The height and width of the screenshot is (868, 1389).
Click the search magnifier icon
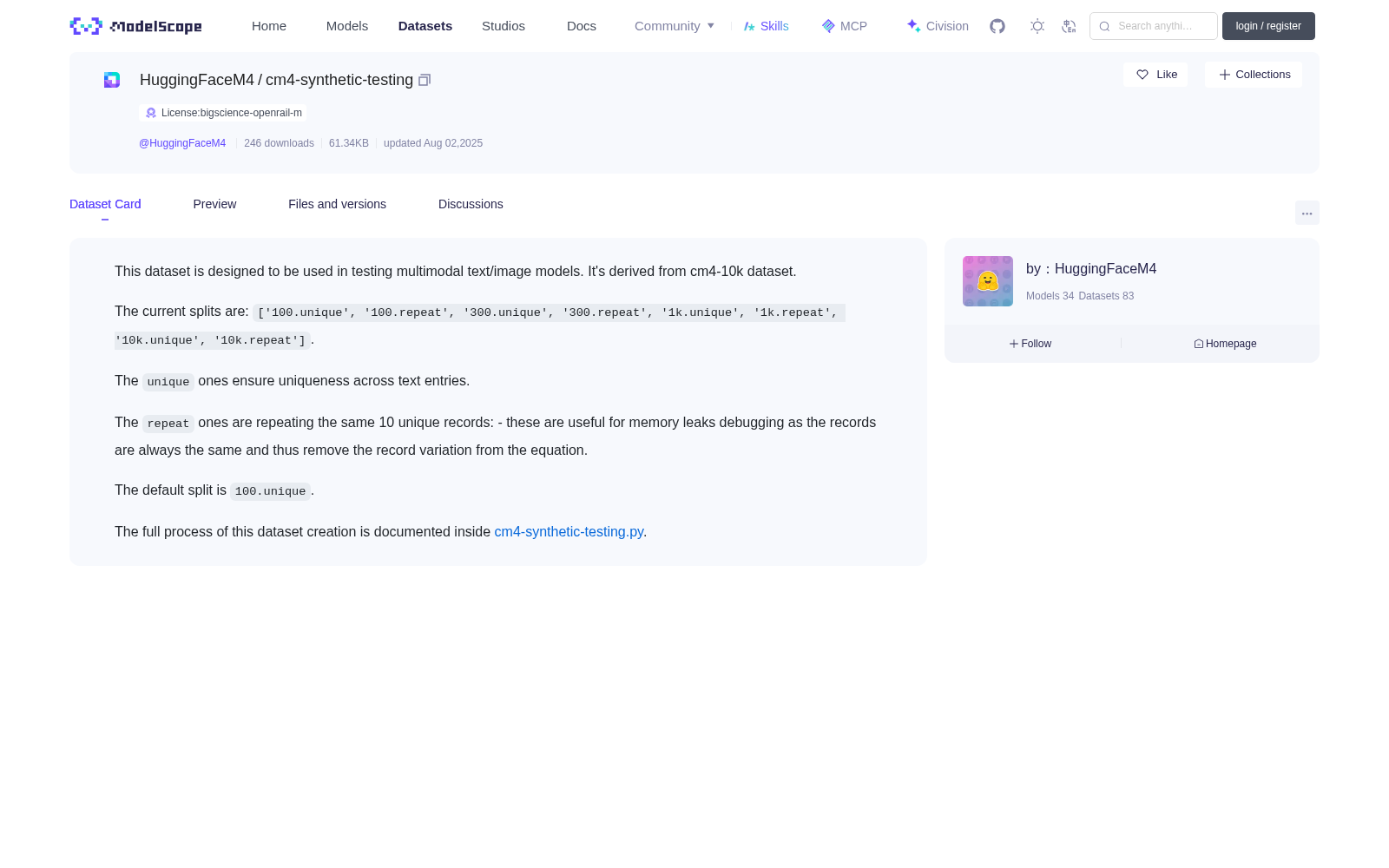pos(1104,26)
